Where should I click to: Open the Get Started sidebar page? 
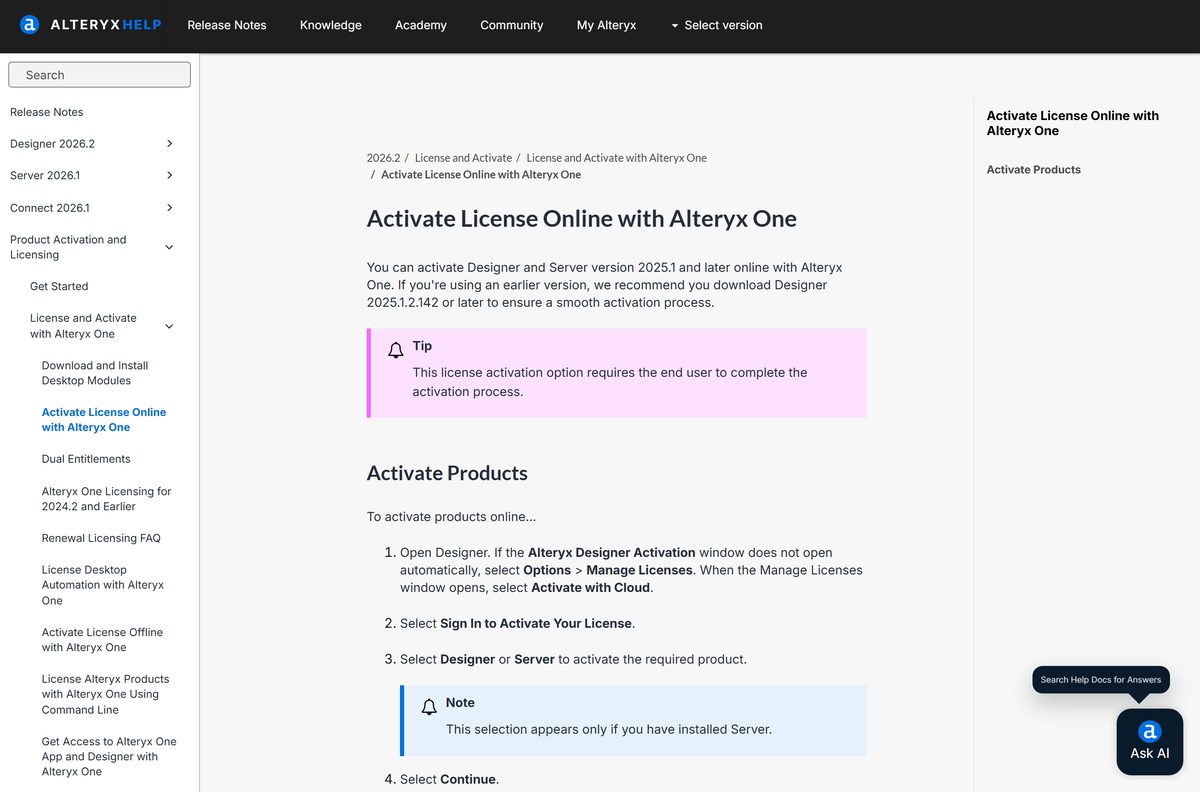coord(59,286)
